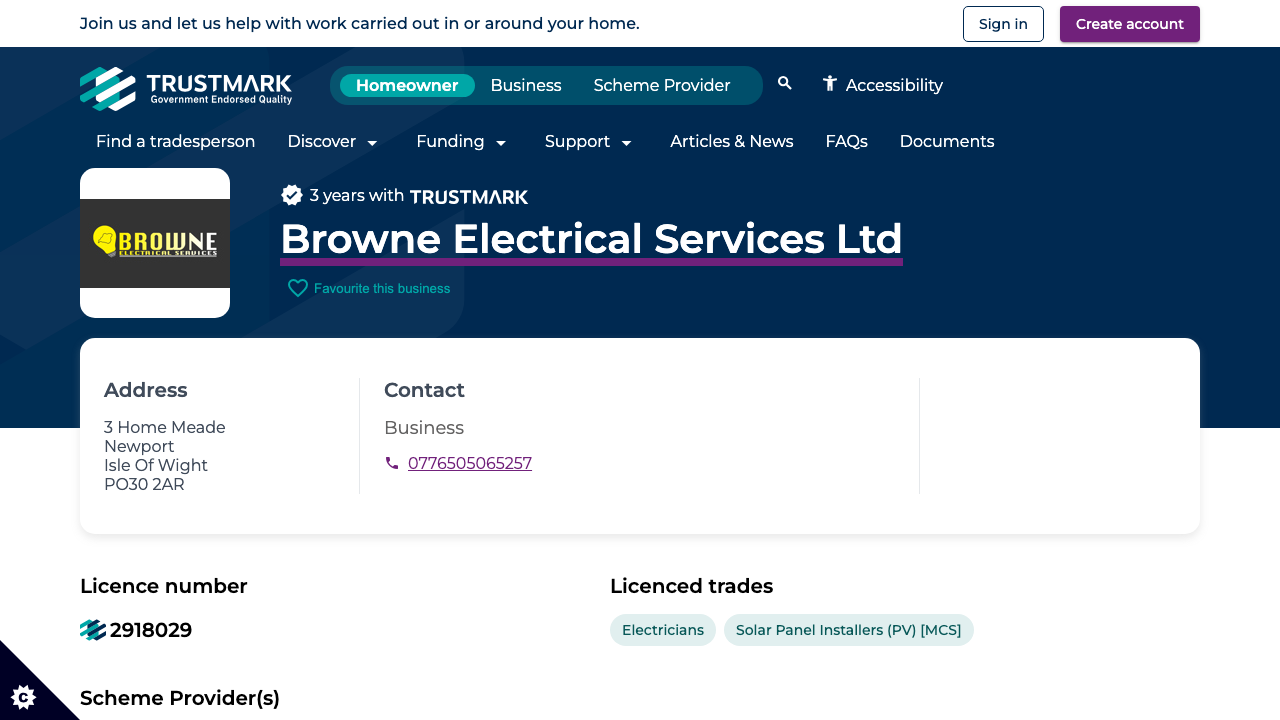Viewport: 1280px width, 720px height.
Task: Click the Accessibility icon
Action: click(828, 84)
